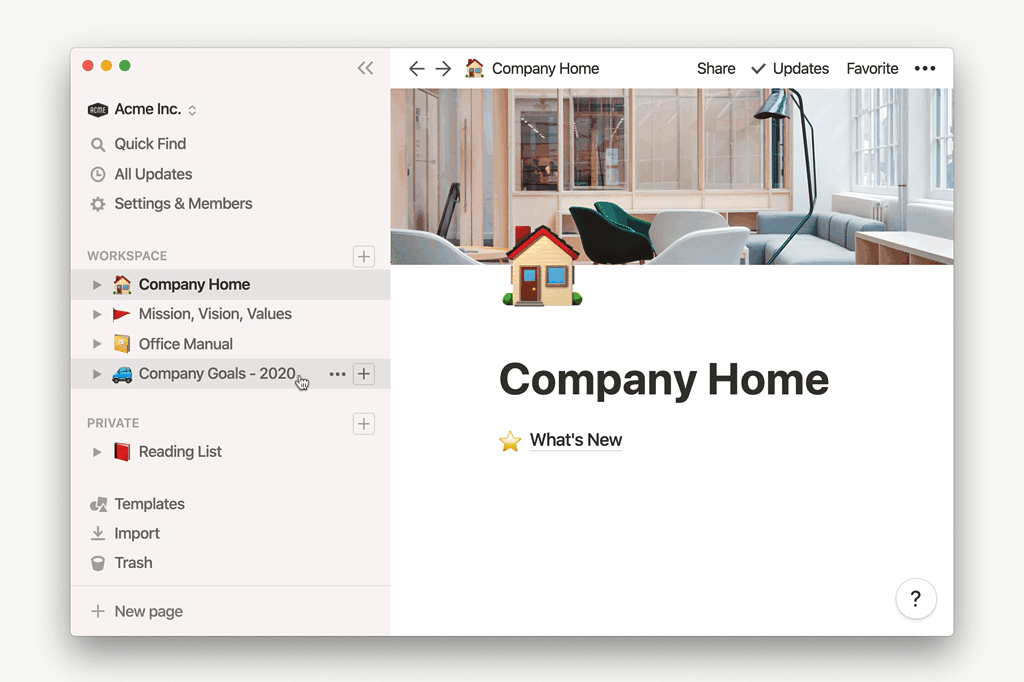Click the star icon next to What's New

pos(510,441)
